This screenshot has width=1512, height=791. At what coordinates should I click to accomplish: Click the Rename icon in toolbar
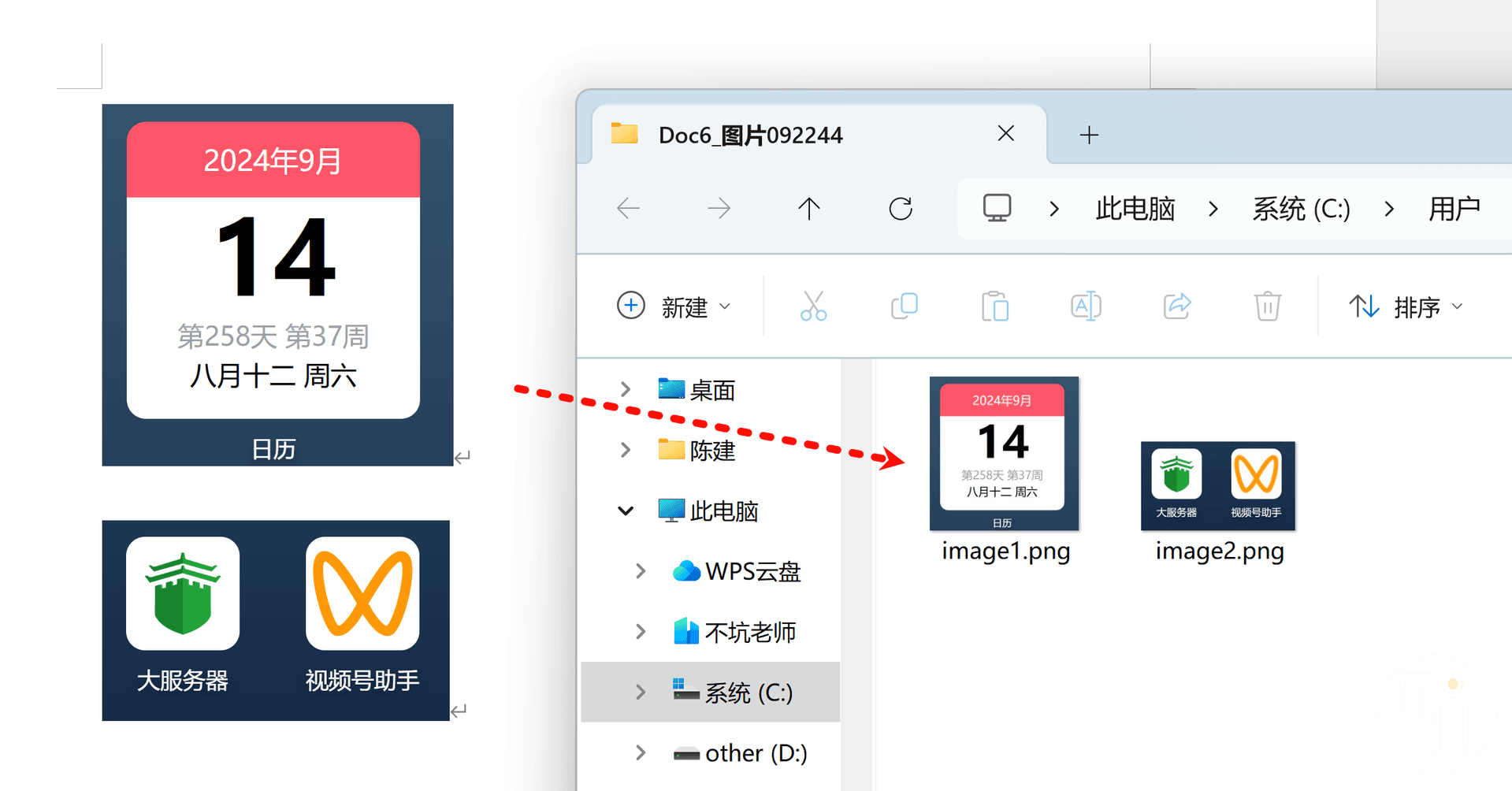1086,306
